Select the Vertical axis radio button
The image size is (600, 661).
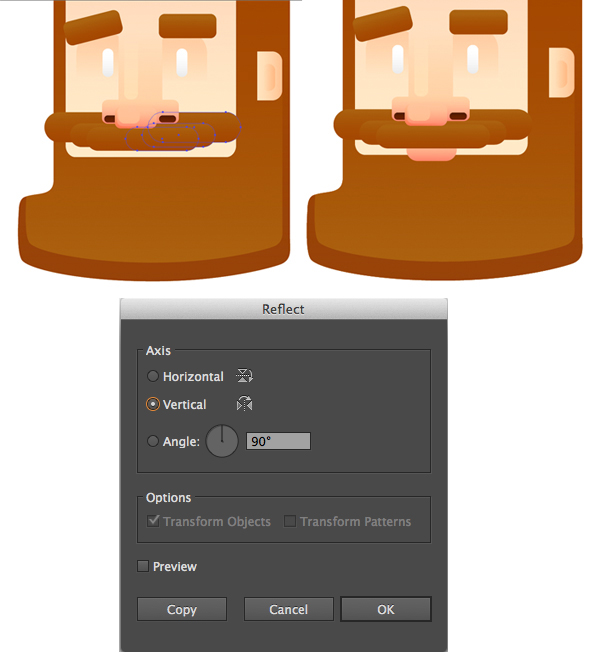(x=153, y=404)
